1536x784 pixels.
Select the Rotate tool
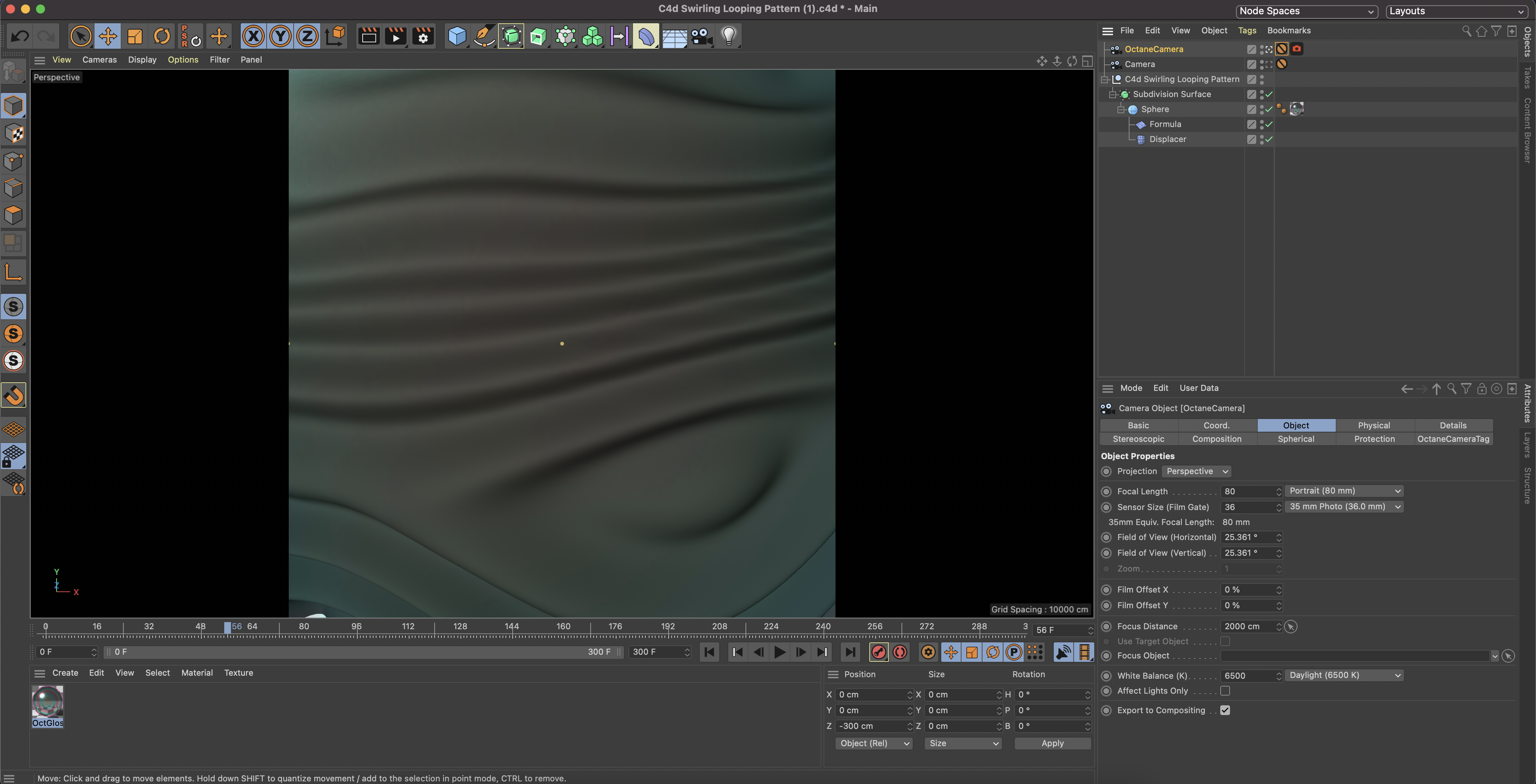tap(162, 36)
